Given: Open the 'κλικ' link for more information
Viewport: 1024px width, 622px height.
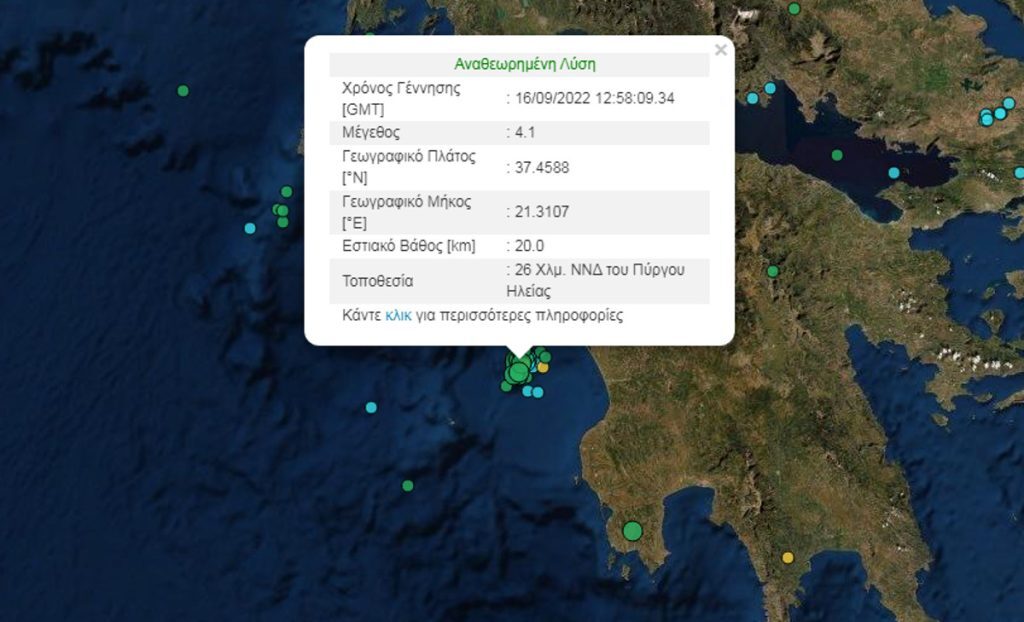Looking at the screenshot, I should [x=399, y=315].
